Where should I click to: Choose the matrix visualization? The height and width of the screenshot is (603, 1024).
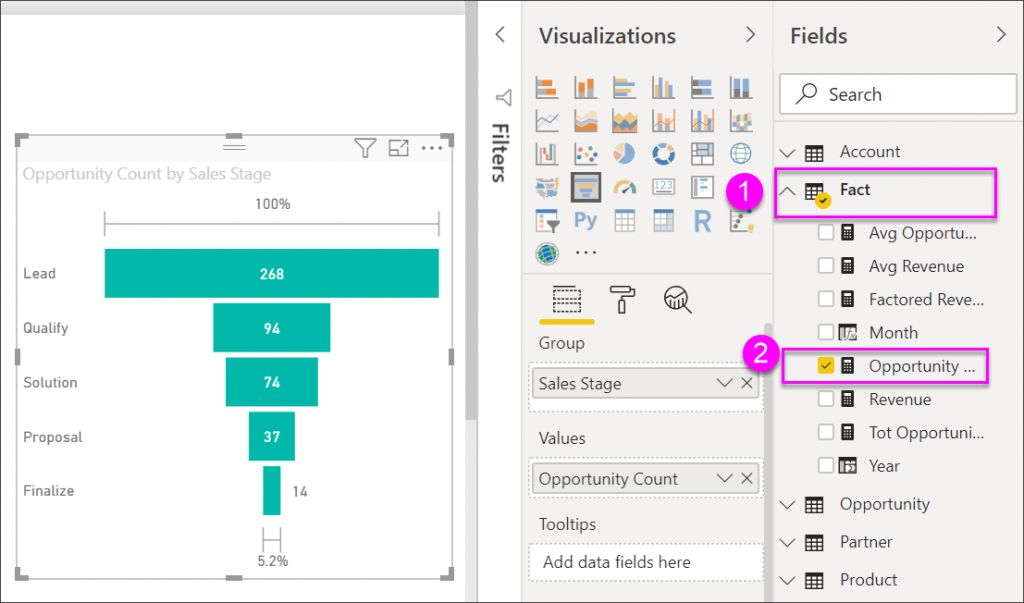pos(663,221)
